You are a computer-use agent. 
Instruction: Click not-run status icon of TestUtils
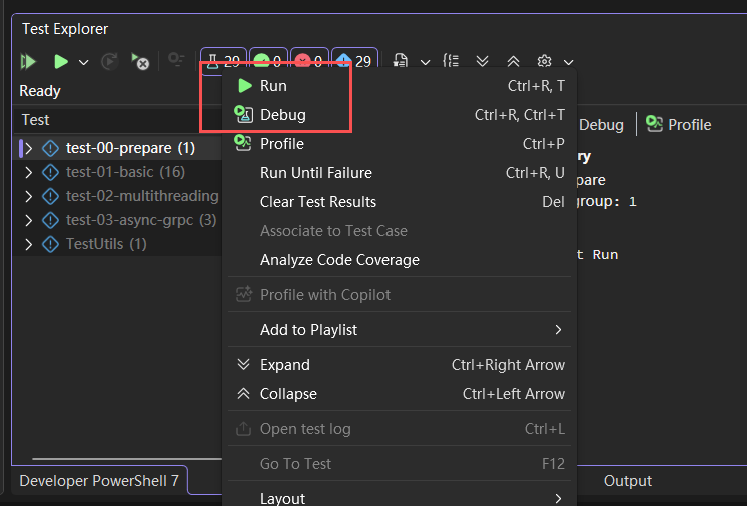[50, 244]
